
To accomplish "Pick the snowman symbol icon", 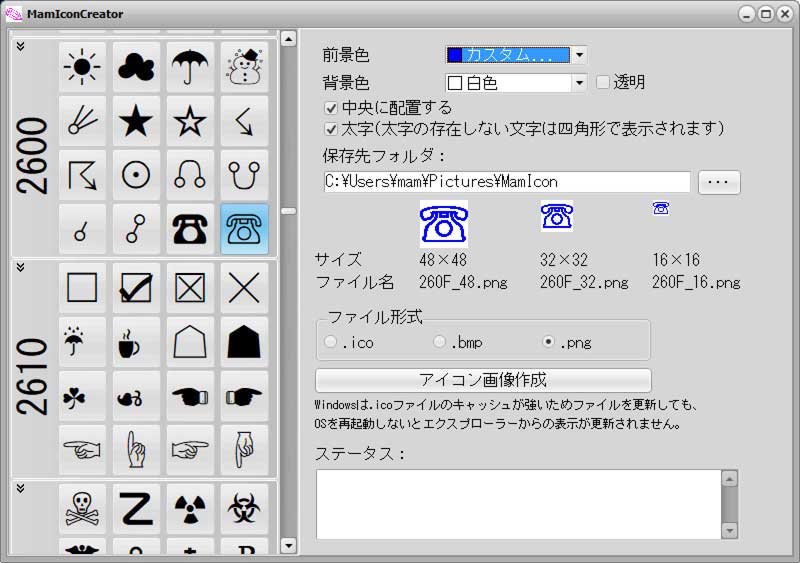I will click(244, 67).
